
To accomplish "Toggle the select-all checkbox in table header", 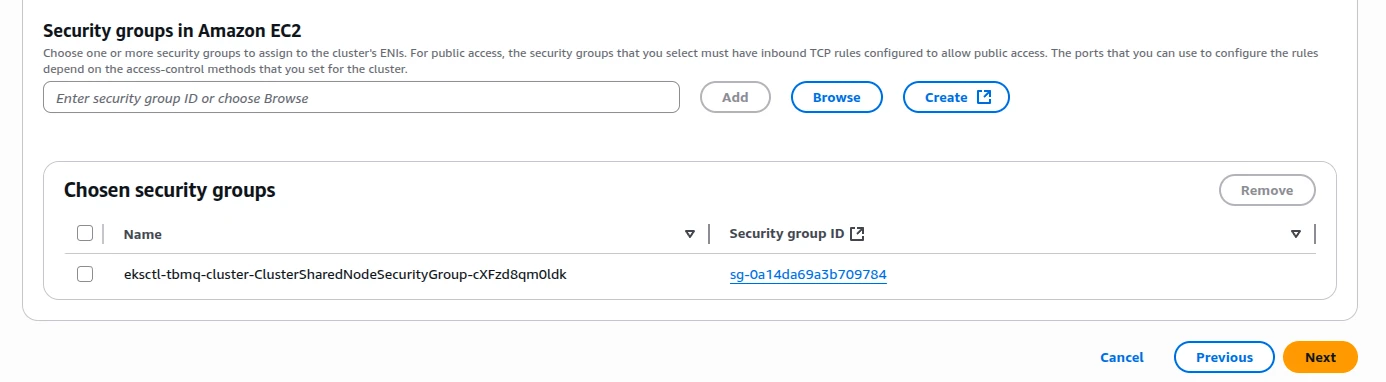I will click(85, 233).
